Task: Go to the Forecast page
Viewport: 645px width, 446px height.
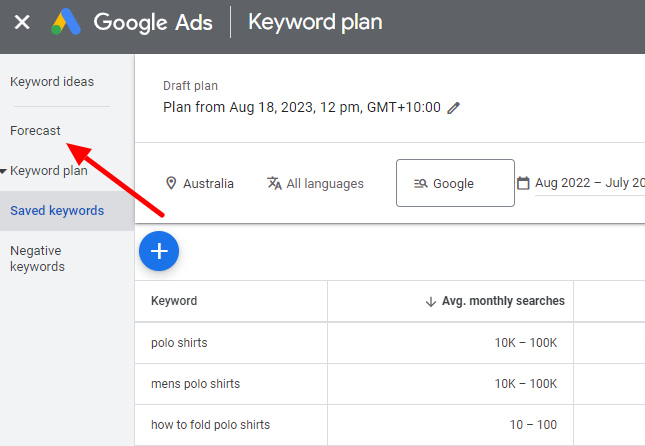Action: 36,131
